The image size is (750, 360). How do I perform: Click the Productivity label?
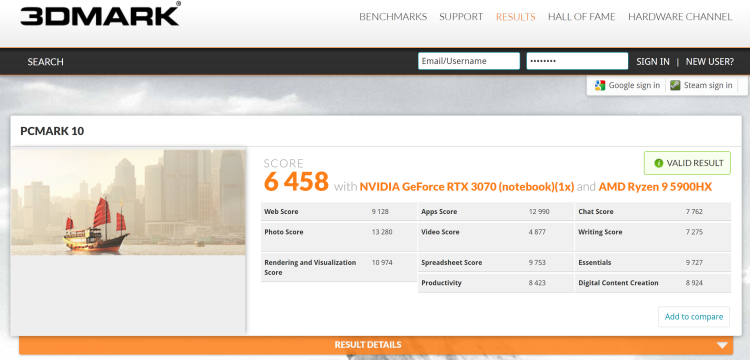441,283
